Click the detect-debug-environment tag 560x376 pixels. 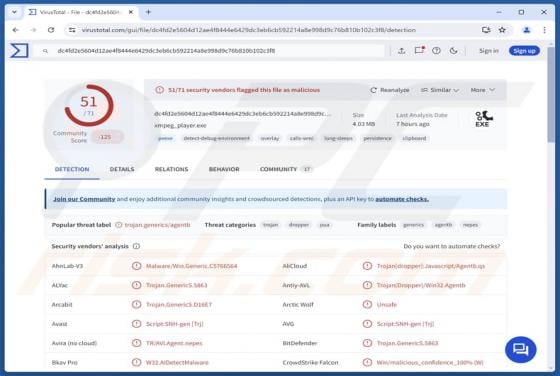tap(216, 138)
